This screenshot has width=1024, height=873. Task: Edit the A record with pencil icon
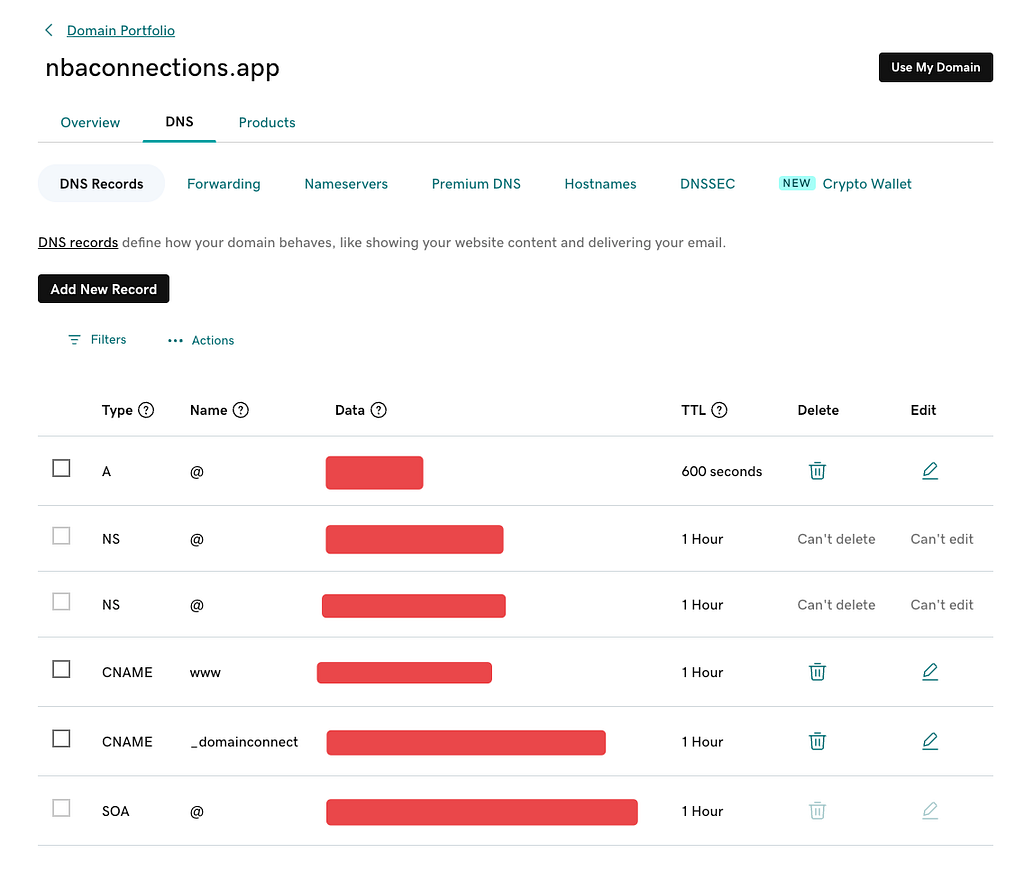[x=930, y=471]
